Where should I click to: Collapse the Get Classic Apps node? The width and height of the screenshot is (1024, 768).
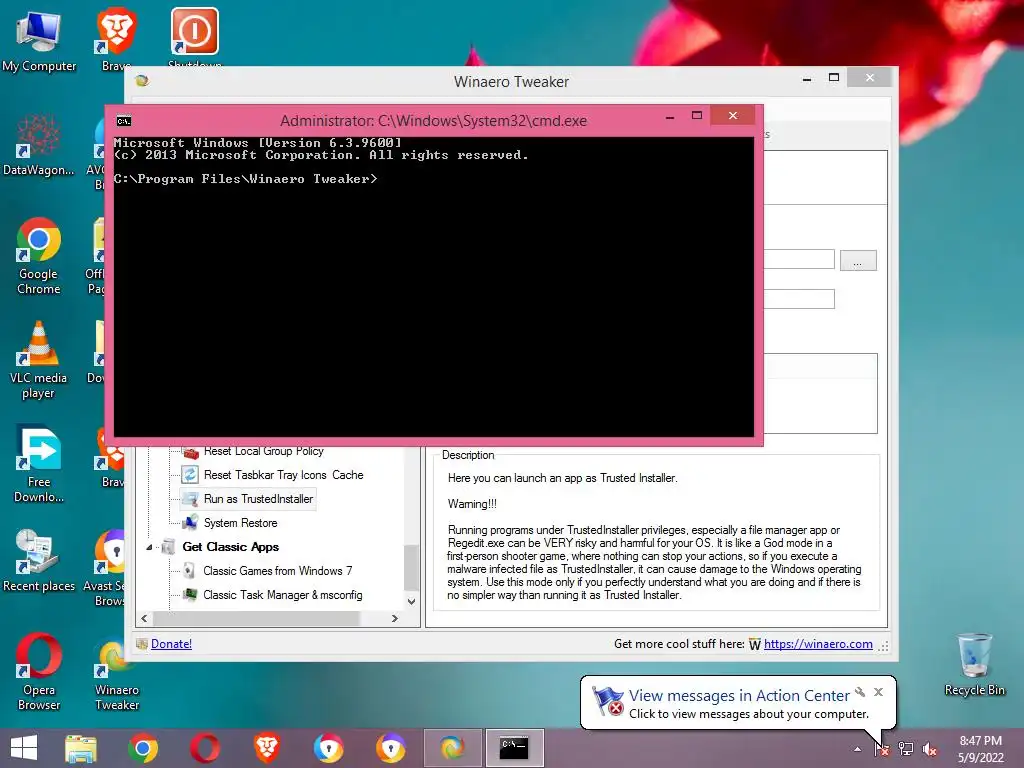[149, 547]
